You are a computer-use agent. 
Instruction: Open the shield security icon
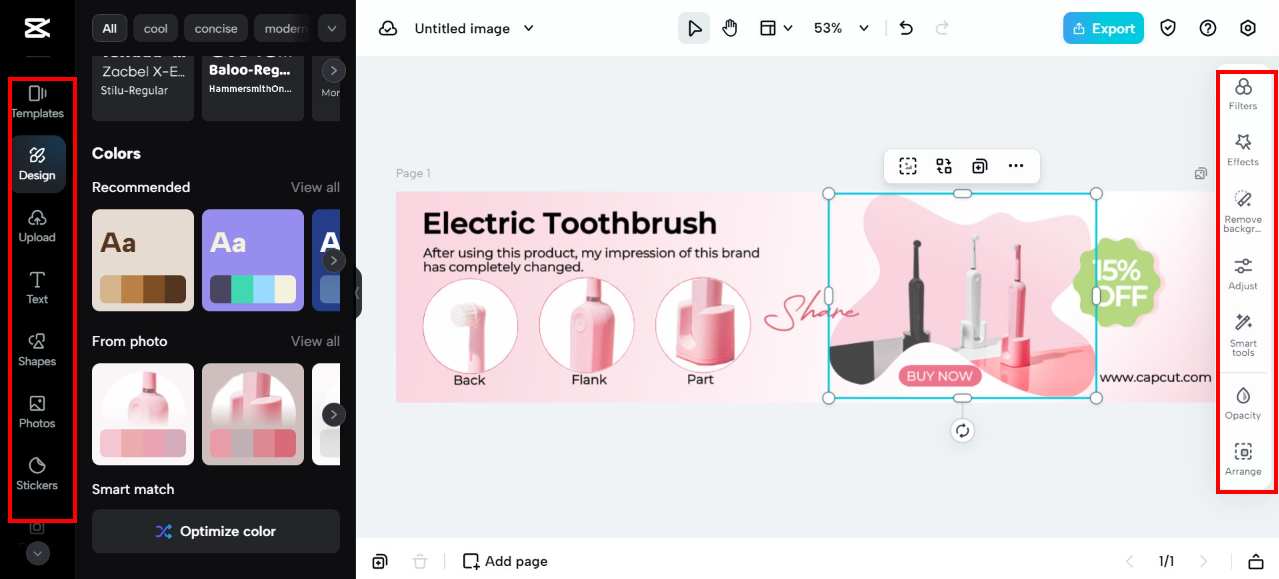[x=1168, y=28]
